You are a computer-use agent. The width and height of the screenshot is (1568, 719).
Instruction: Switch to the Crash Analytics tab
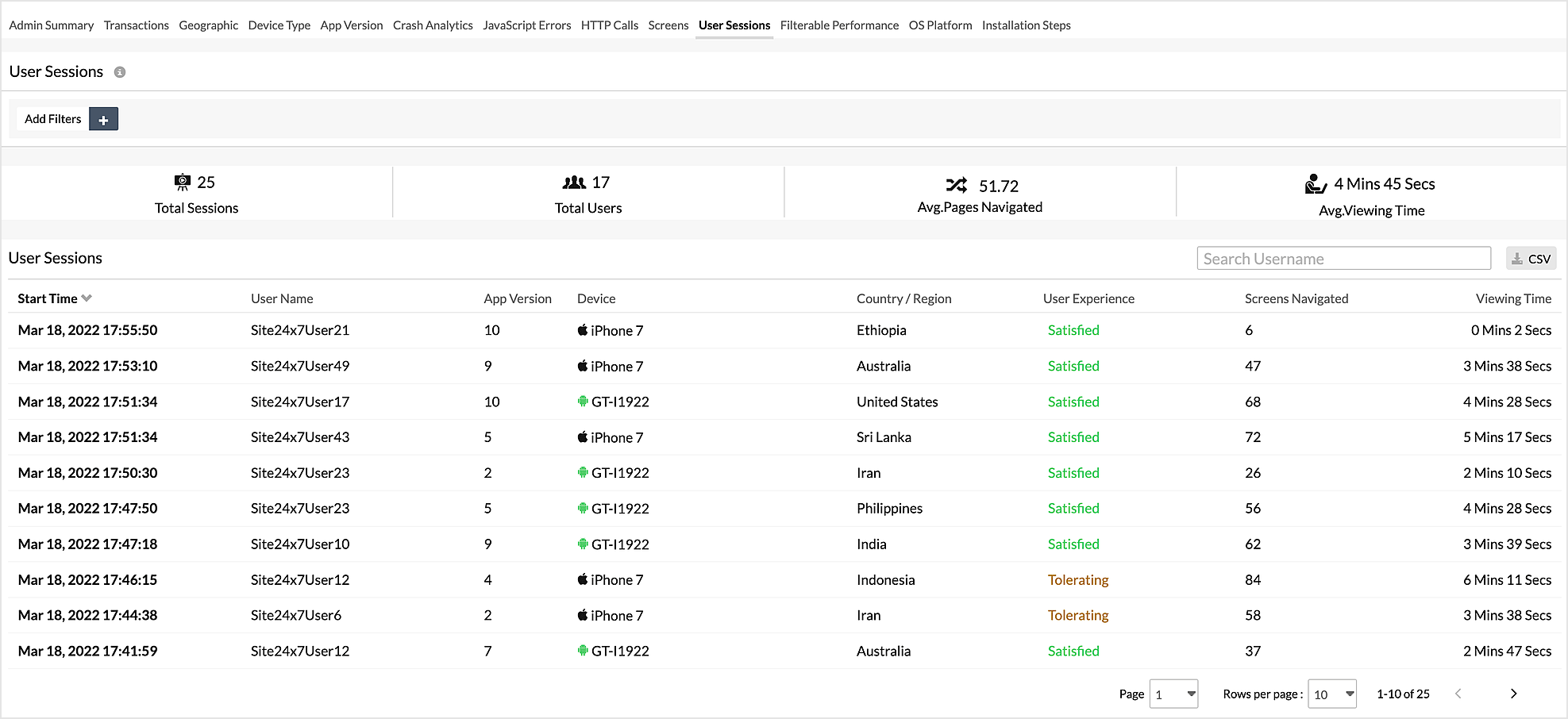tap(433, 25)
